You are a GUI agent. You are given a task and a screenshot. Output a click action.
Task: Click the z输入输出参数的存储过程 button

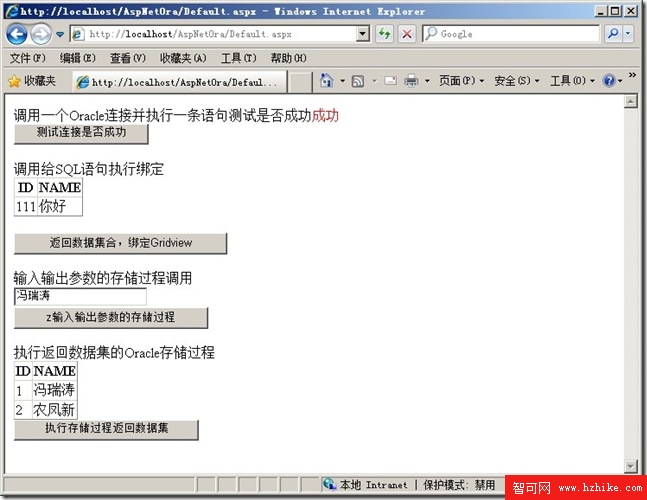coord(111,317)
